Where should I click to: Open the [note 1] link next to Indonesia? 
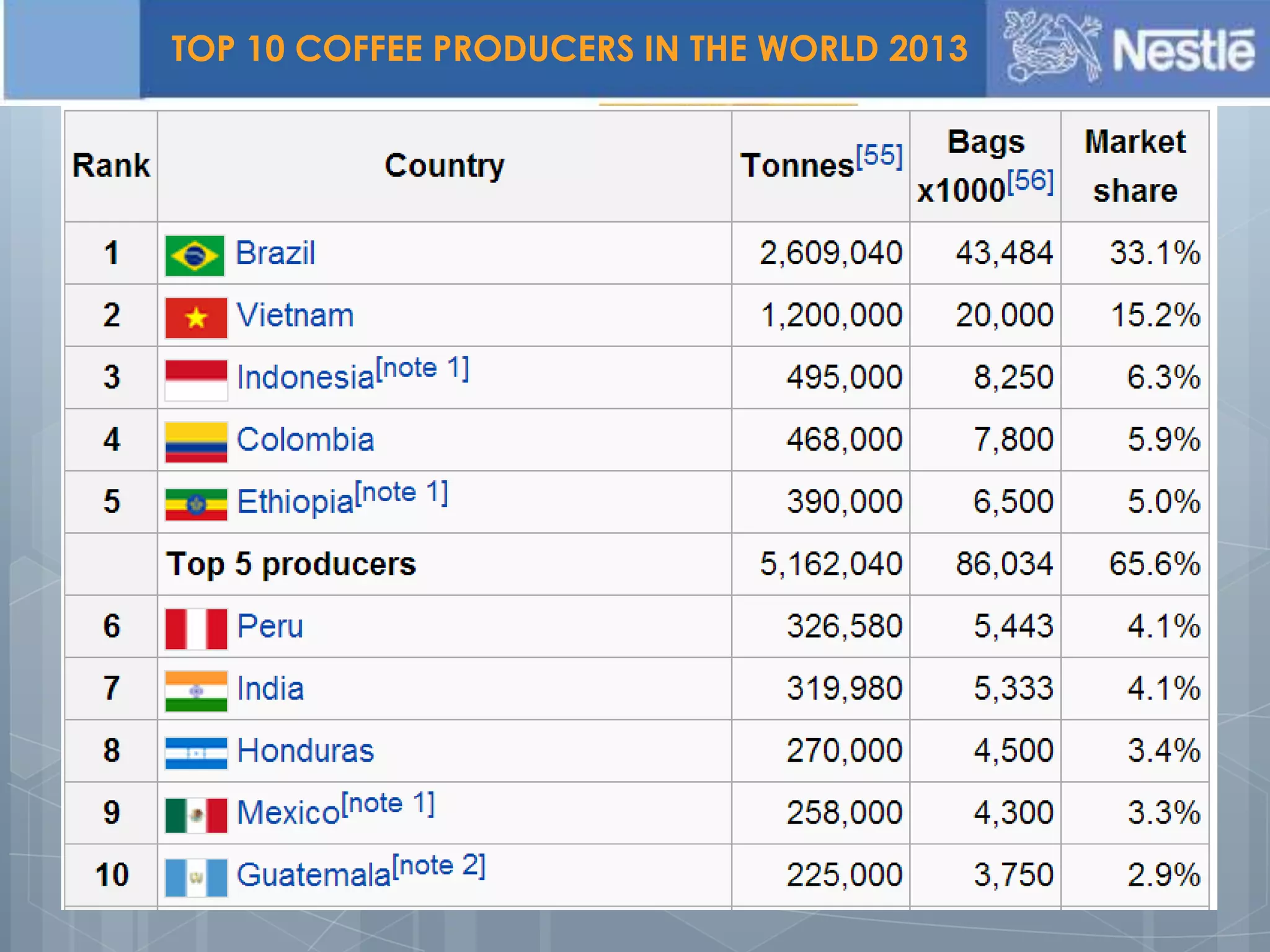[423, 368]
